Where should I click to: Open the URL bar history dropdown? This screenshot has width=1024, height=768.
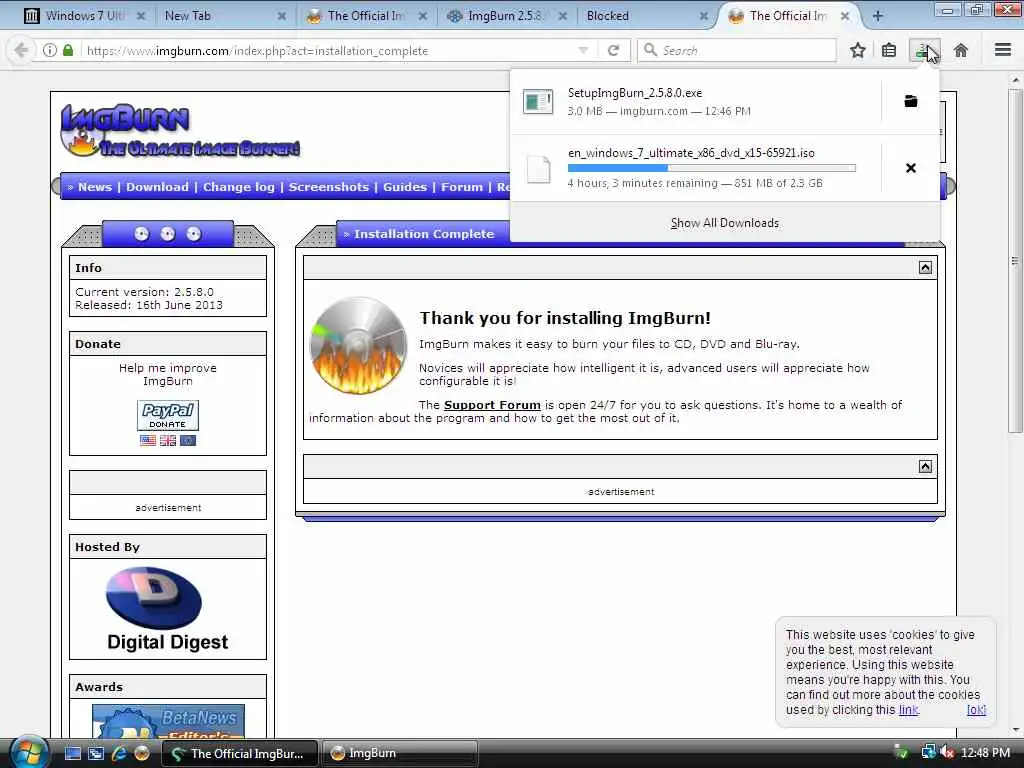pos(583,50)
